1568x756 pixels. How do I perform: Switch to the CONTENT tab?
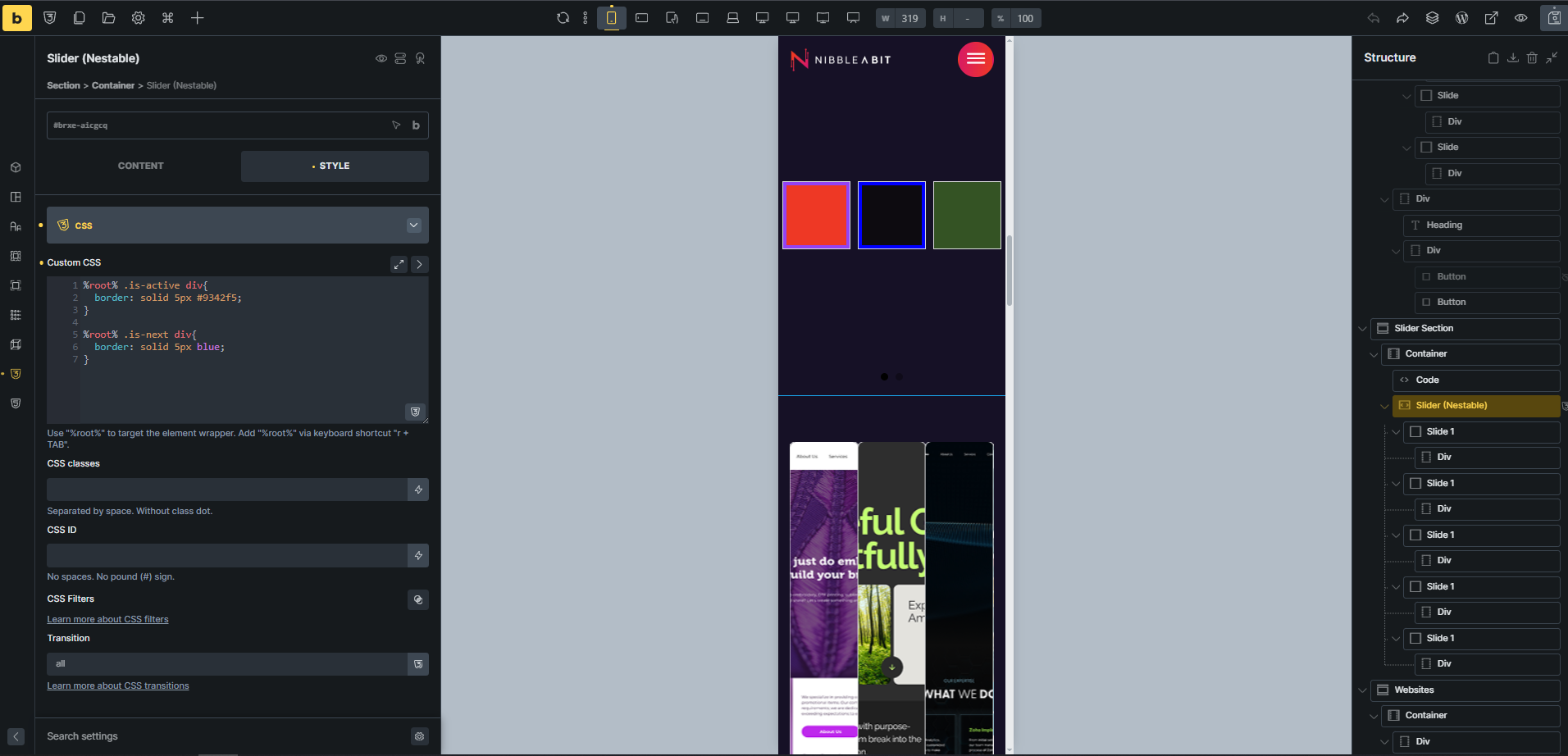[x=140, y=166]
